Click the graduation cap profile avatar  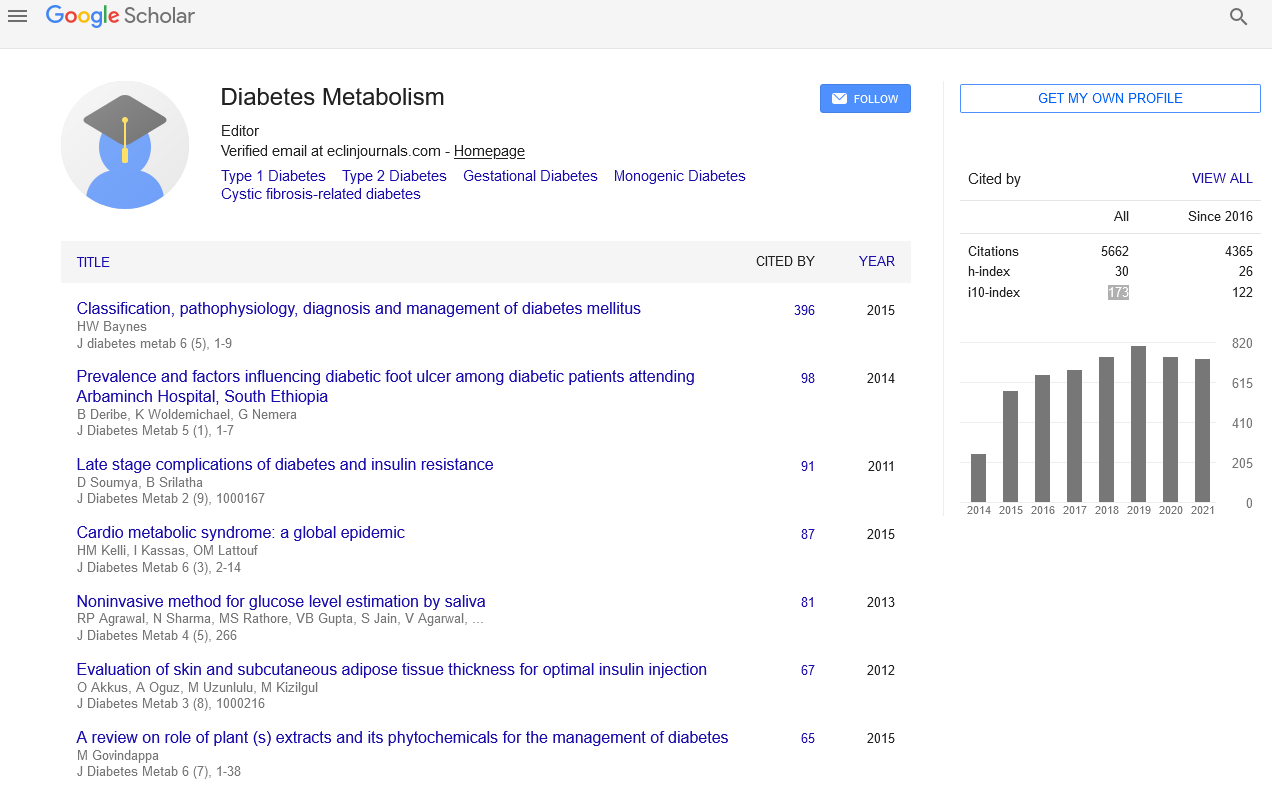(125, 145)
